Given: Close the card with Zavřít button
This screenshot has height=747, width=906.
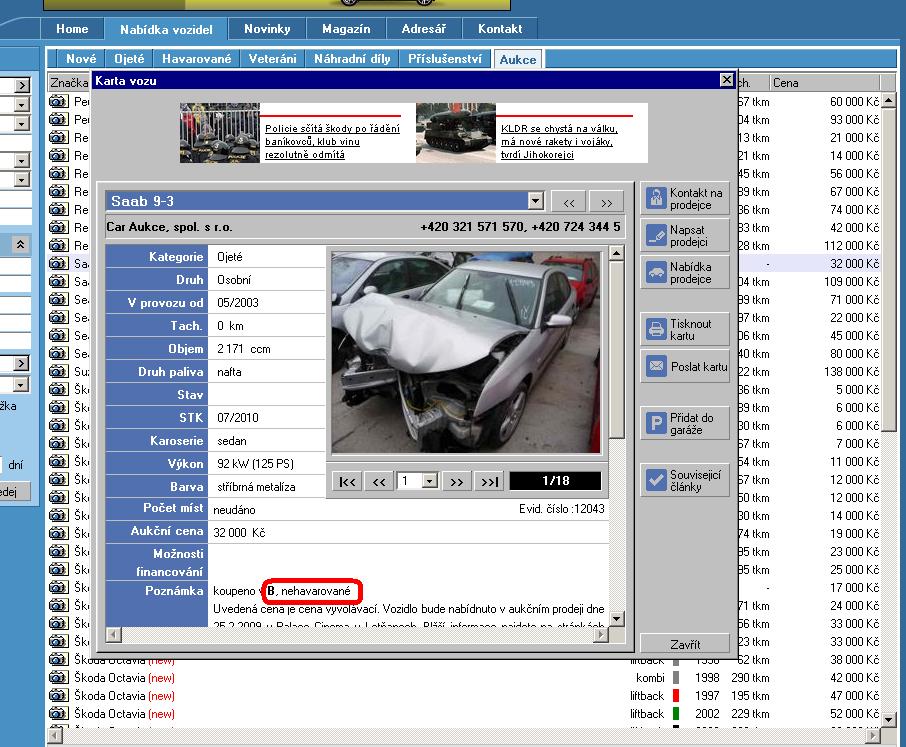Looking at the screenshot, I should [685, 644].
